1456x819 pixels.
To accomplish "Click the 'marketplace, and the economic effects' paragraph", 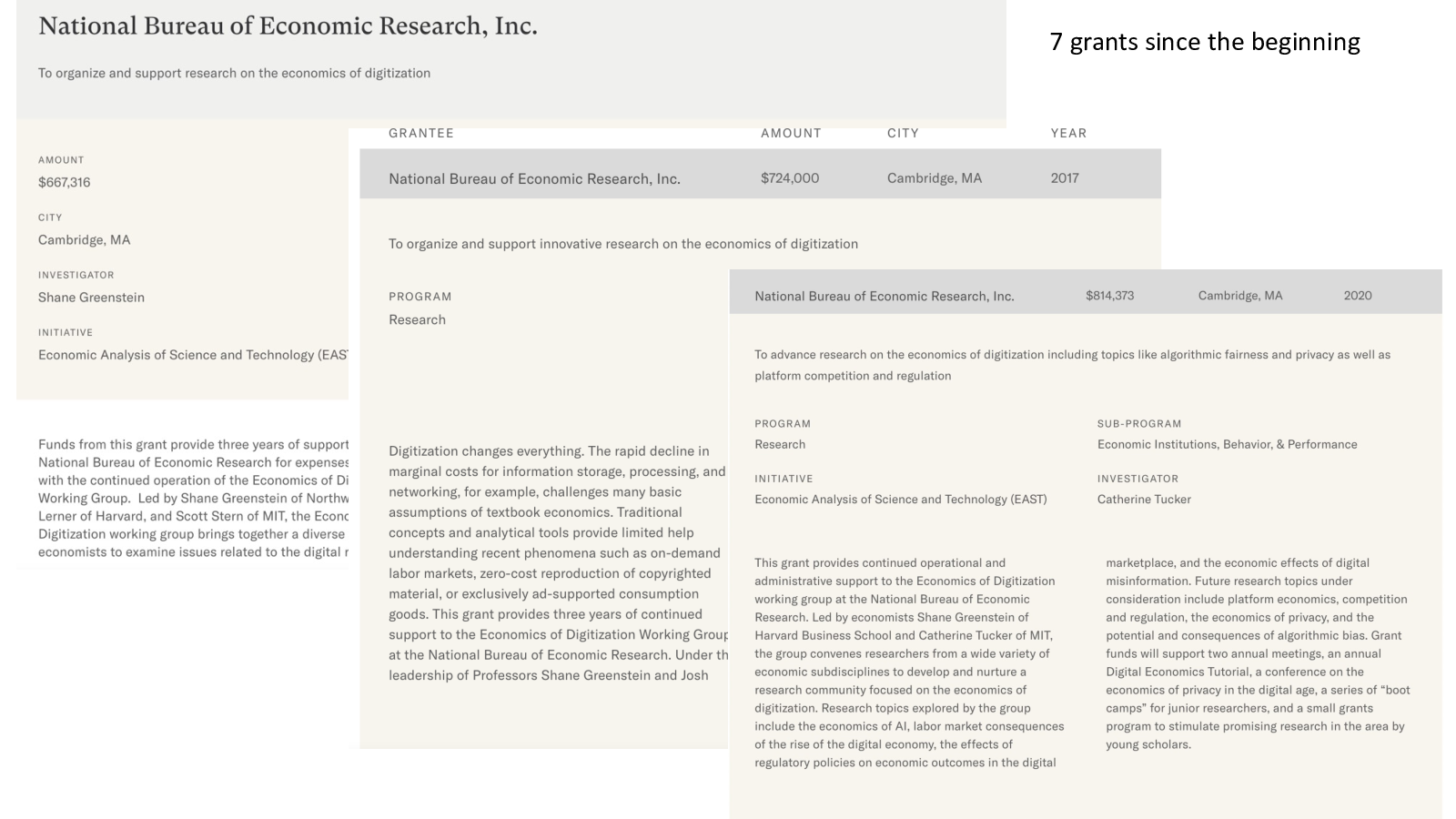I will 1258,653.
